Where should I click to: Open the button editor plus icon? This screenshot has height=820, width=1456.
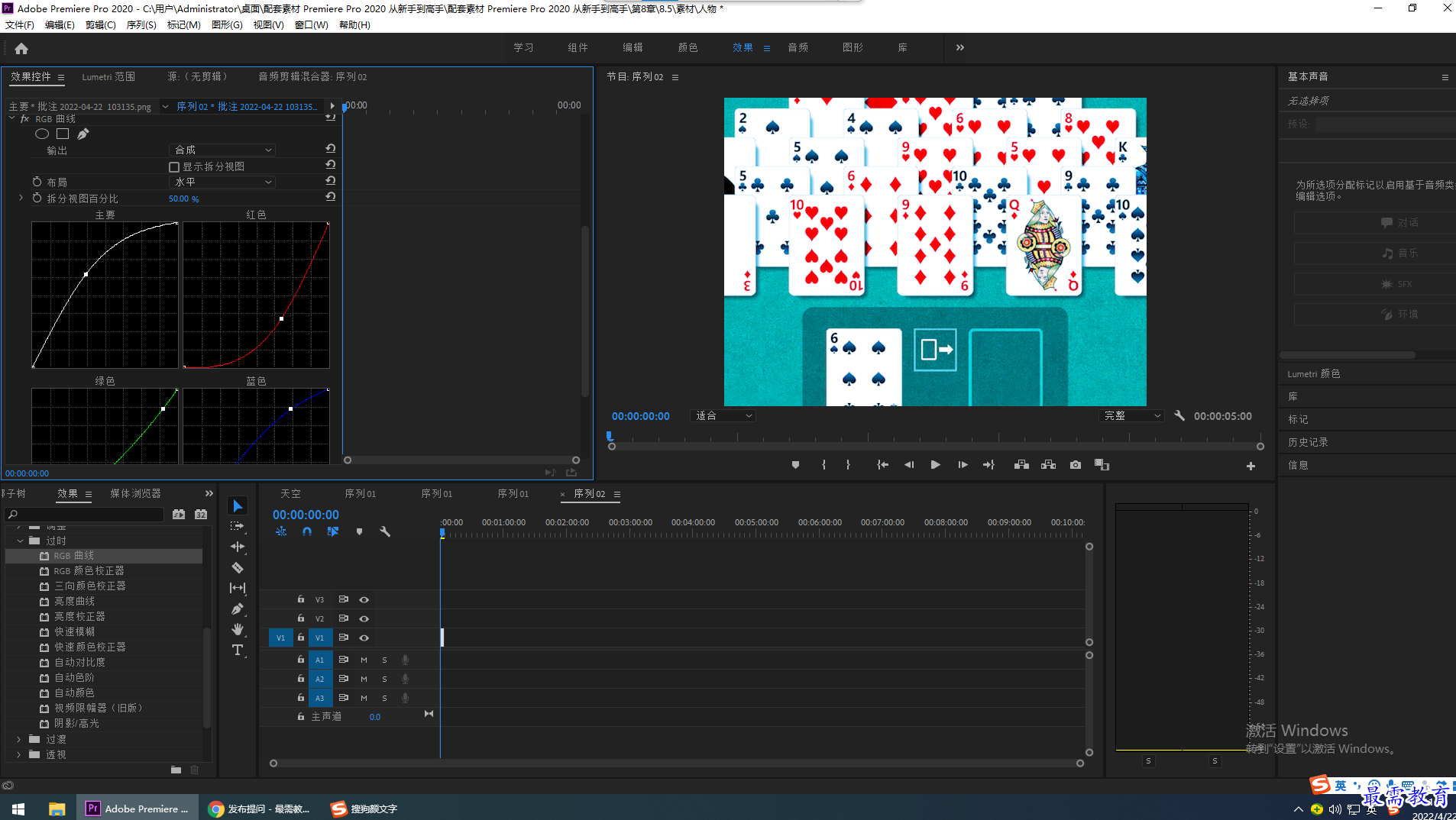click(x=1251, y=466)
